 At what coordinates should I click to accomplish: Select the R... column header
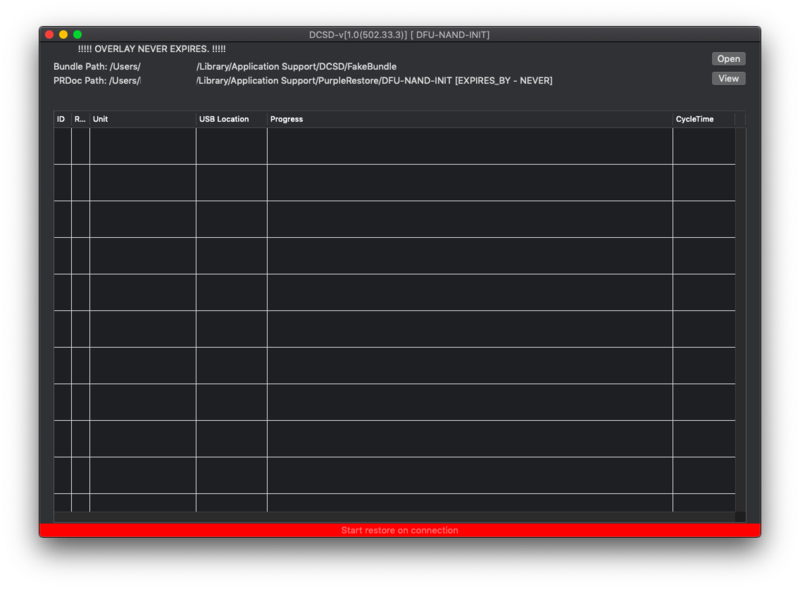80,119
